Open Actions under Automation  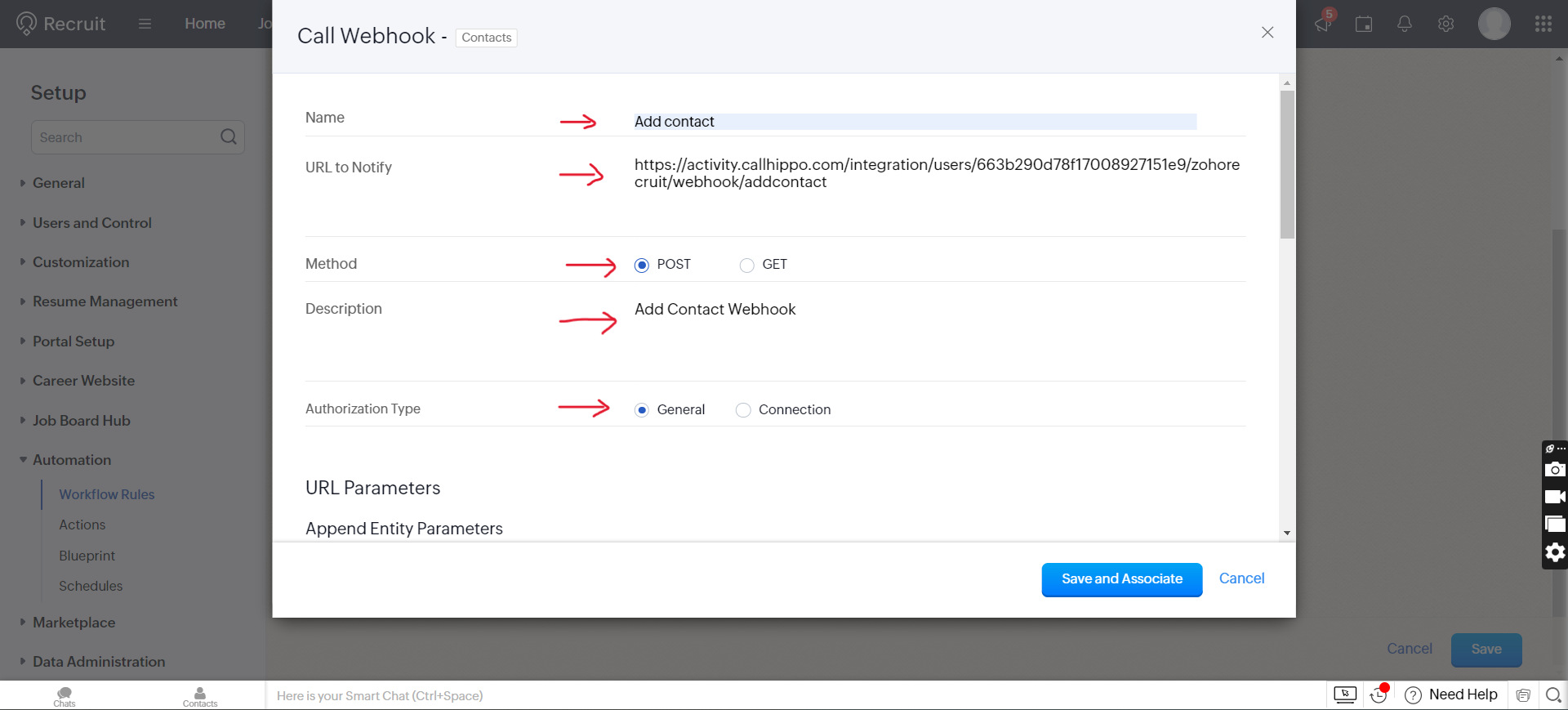click(x=82, y=525)
